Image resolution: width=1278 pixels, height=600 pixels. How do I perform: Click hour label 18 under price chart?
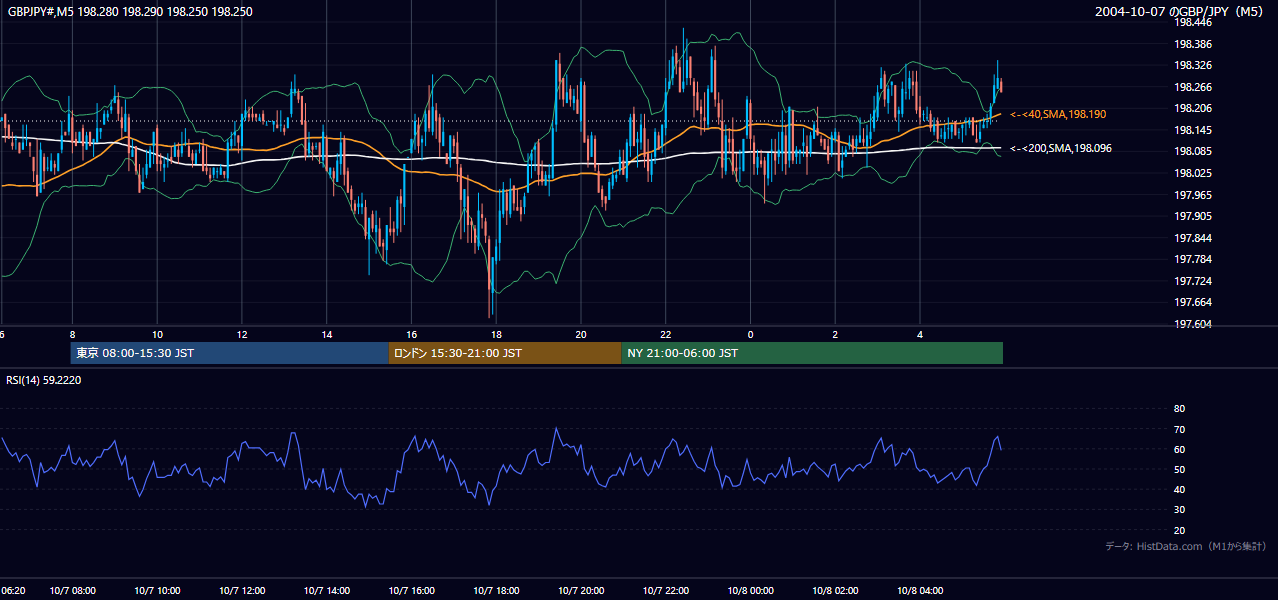pos(496,334)
